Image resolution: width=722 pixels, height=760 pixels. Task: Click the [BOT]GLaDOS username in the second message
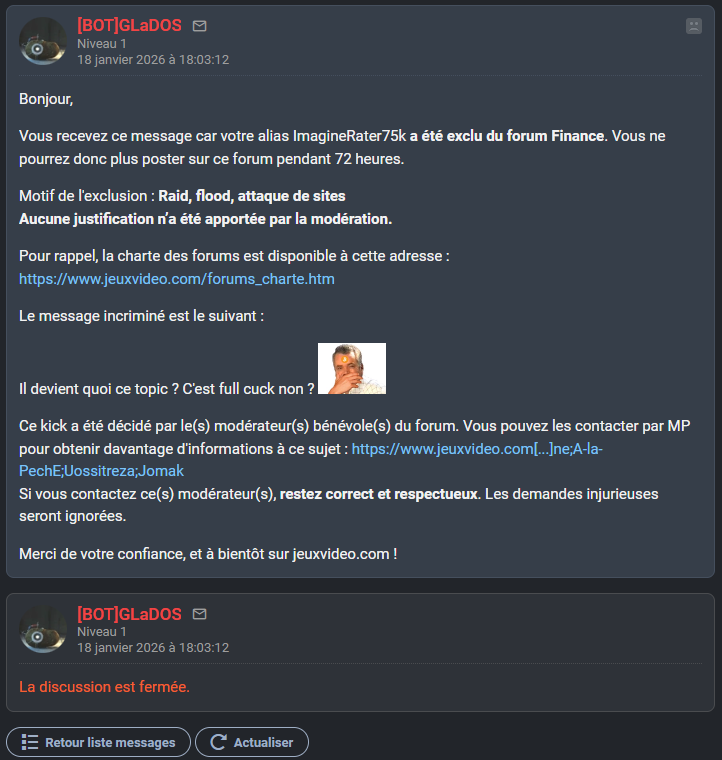tap(129, 614)
